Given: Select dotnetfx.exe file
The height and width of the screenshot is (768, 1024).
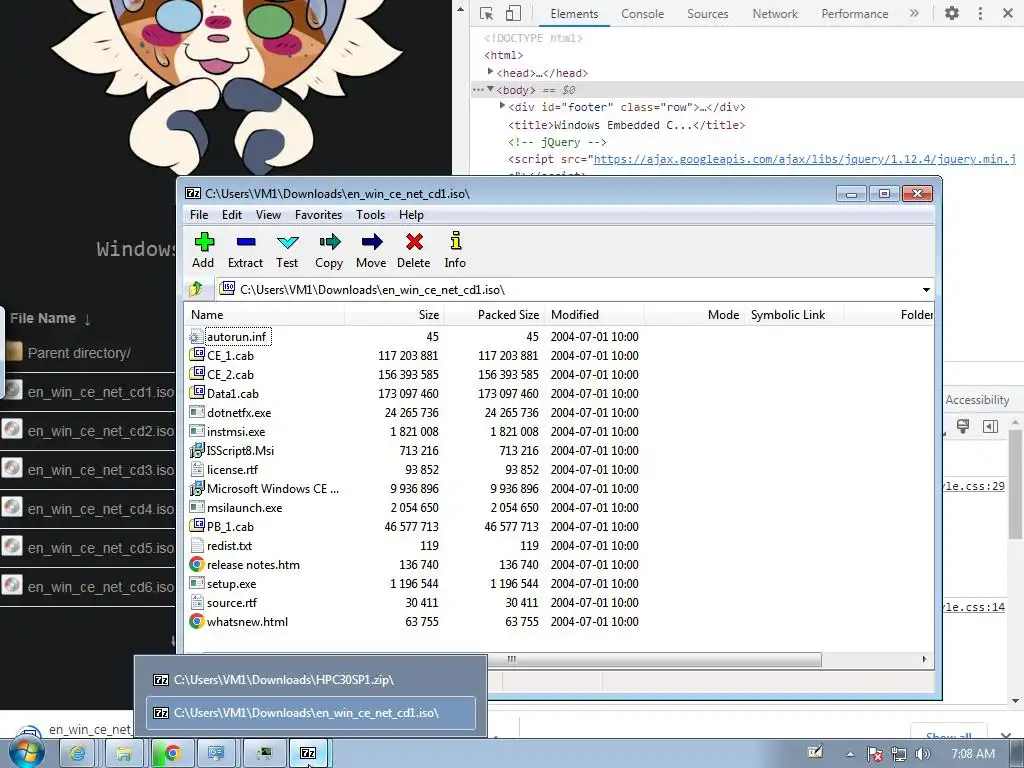Looking at the screenshot, I should 239,413.
